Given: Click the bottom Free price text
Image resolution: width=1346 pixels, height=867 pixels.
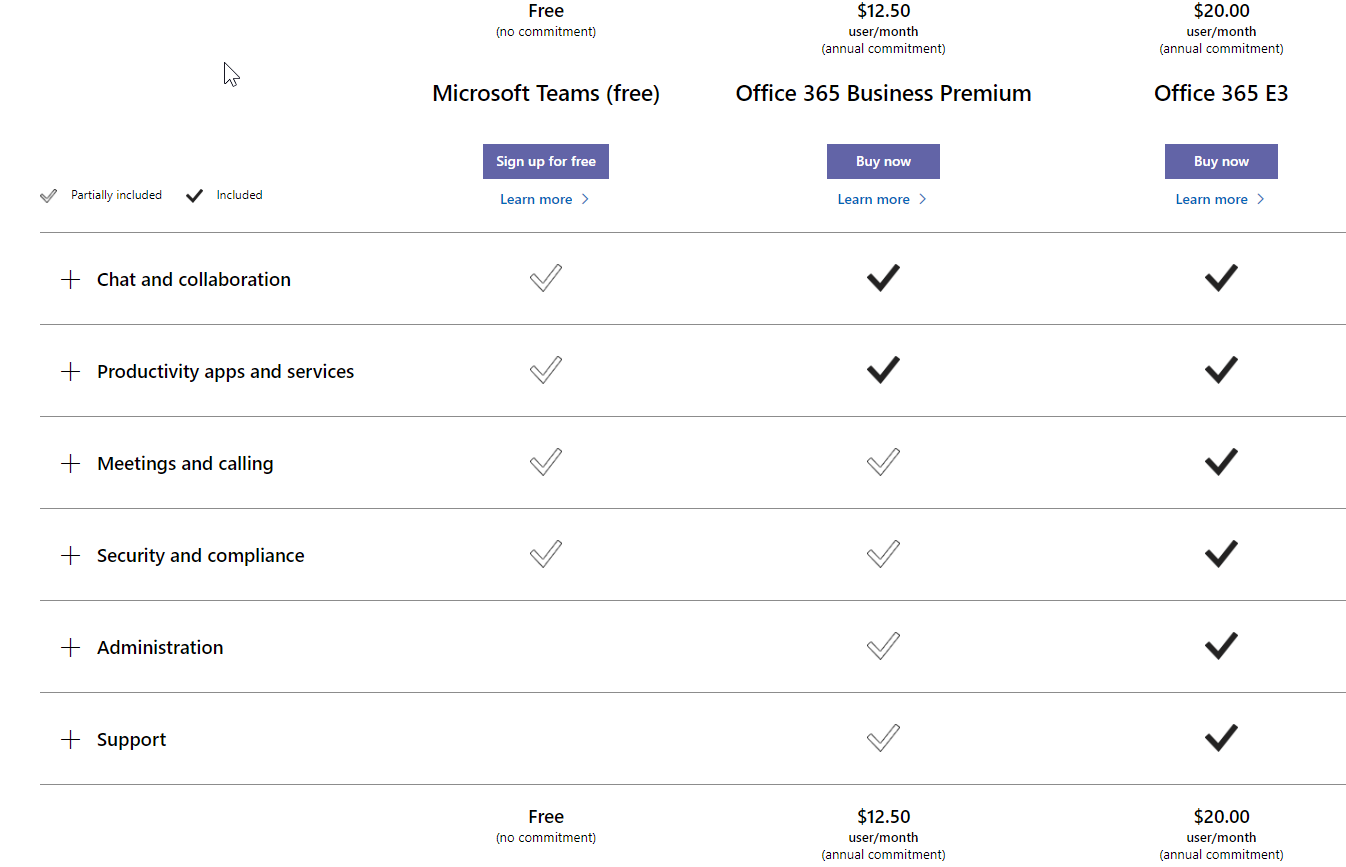Looking at the screenshot, I should tap(546, 817).
